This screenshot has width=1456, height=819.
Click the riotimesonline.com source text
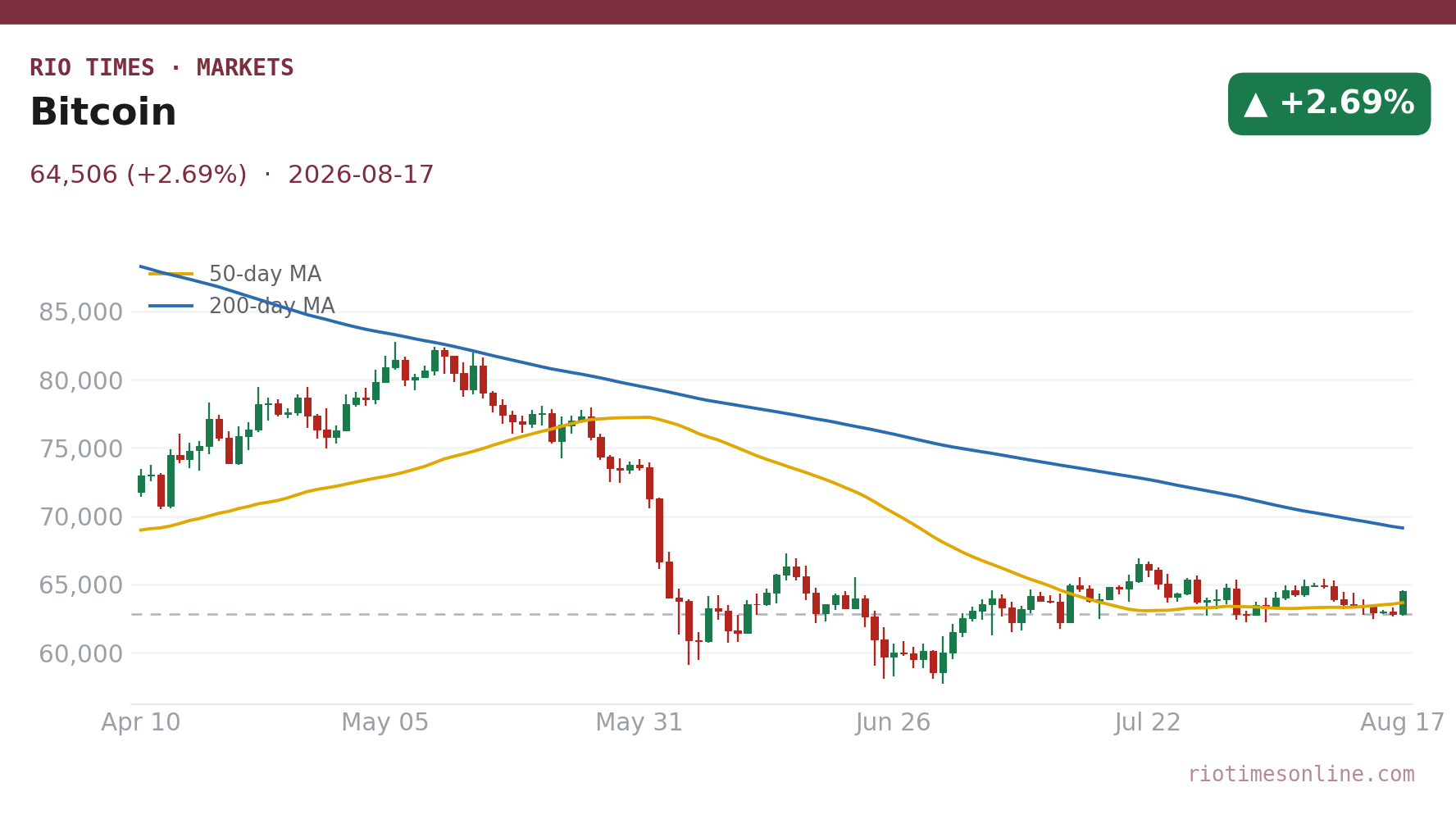[1301, 774]
